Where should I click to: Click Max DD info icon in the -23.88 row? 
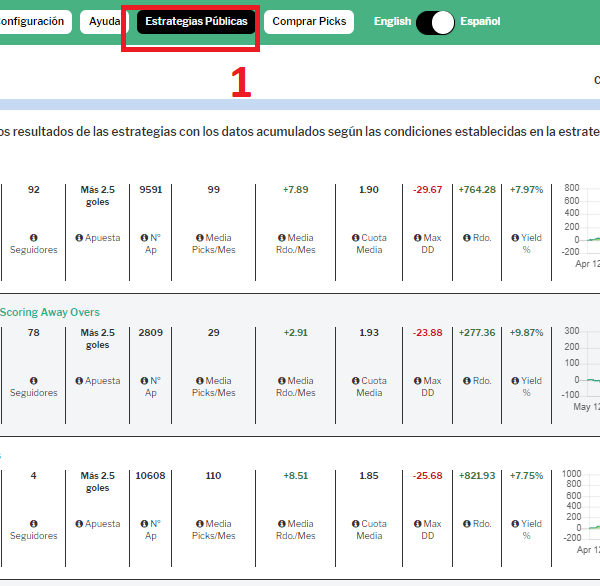point(417,381)
